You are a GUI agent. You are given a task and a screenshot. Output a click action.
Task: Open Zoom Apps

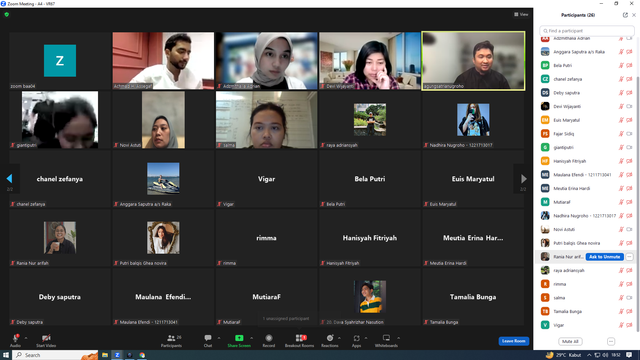pos(356,340)
